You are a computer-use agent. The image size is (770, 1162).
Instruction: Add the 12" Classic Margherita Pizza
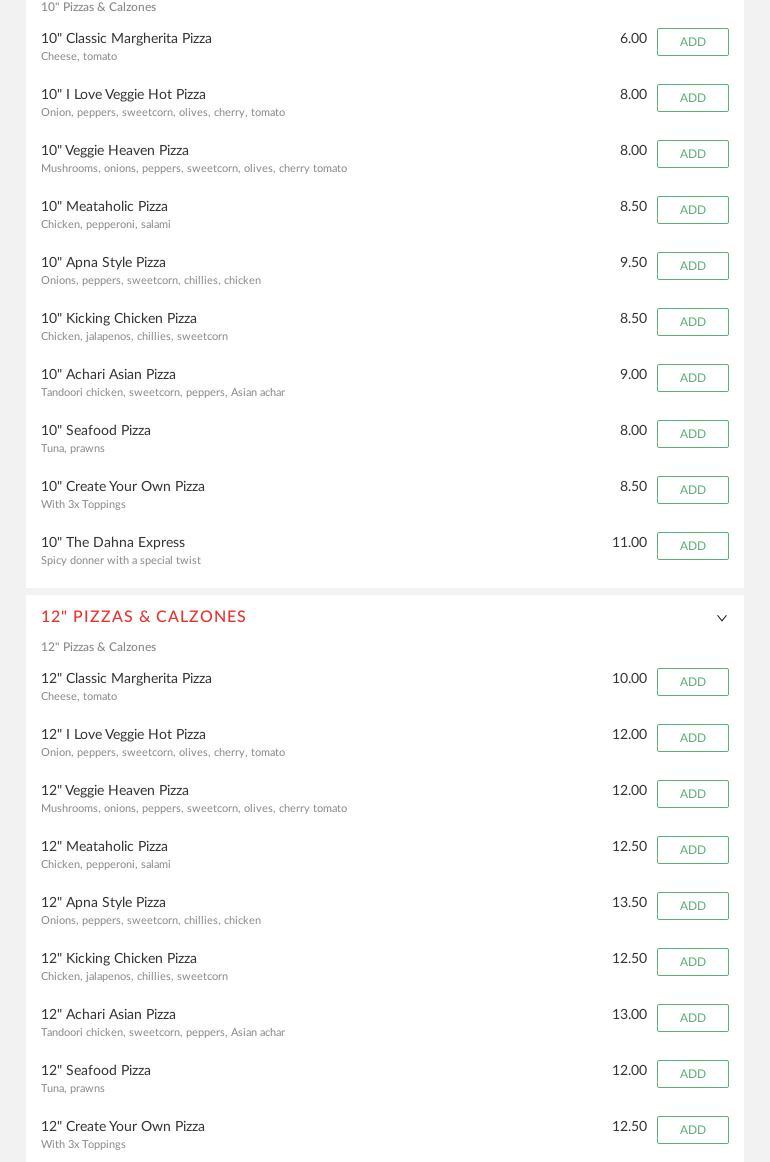coord(692,682)
